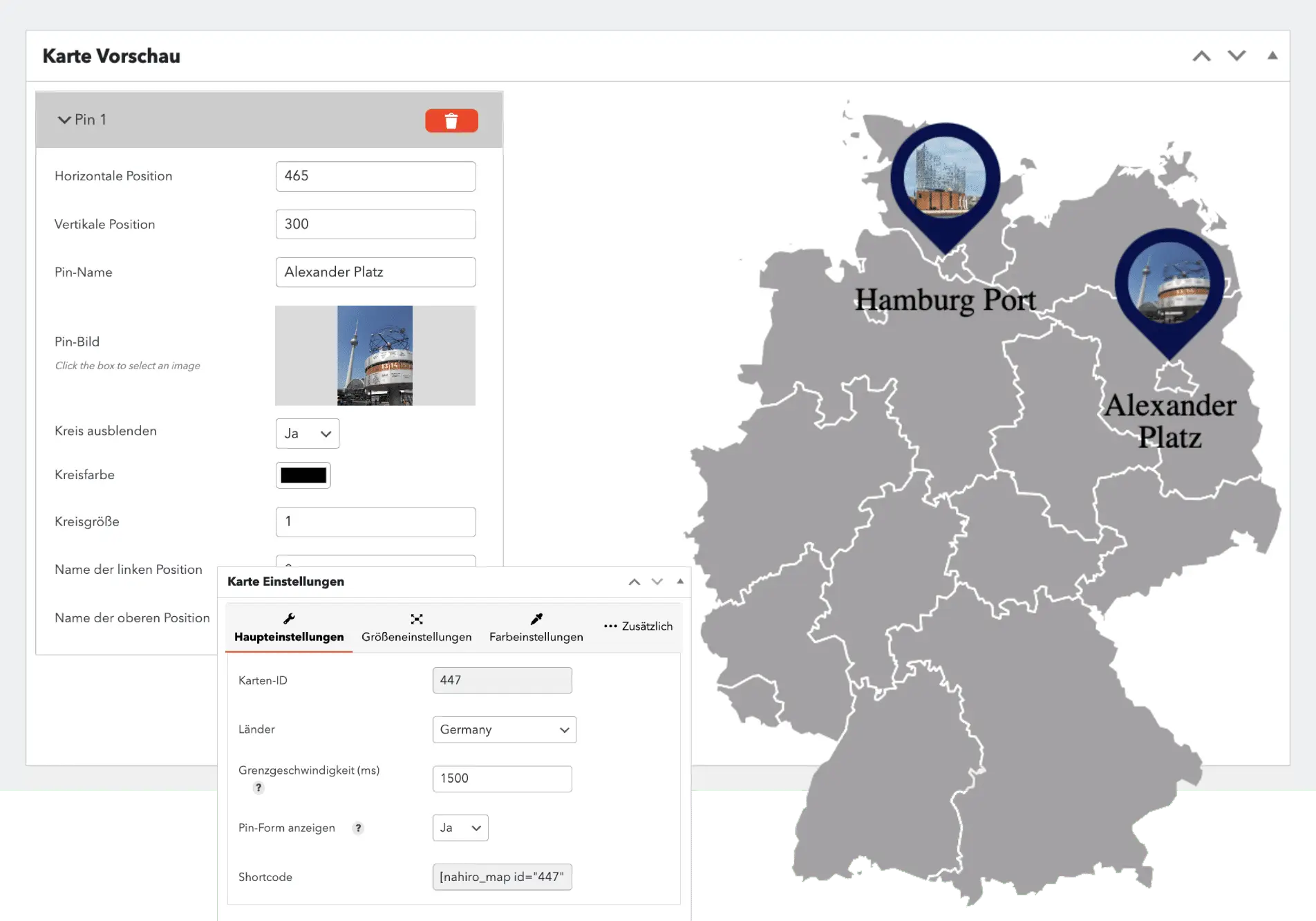Screen dimensions: 1316x921
Task: Move Karte Vorschau panel up
Action: 1201,56
